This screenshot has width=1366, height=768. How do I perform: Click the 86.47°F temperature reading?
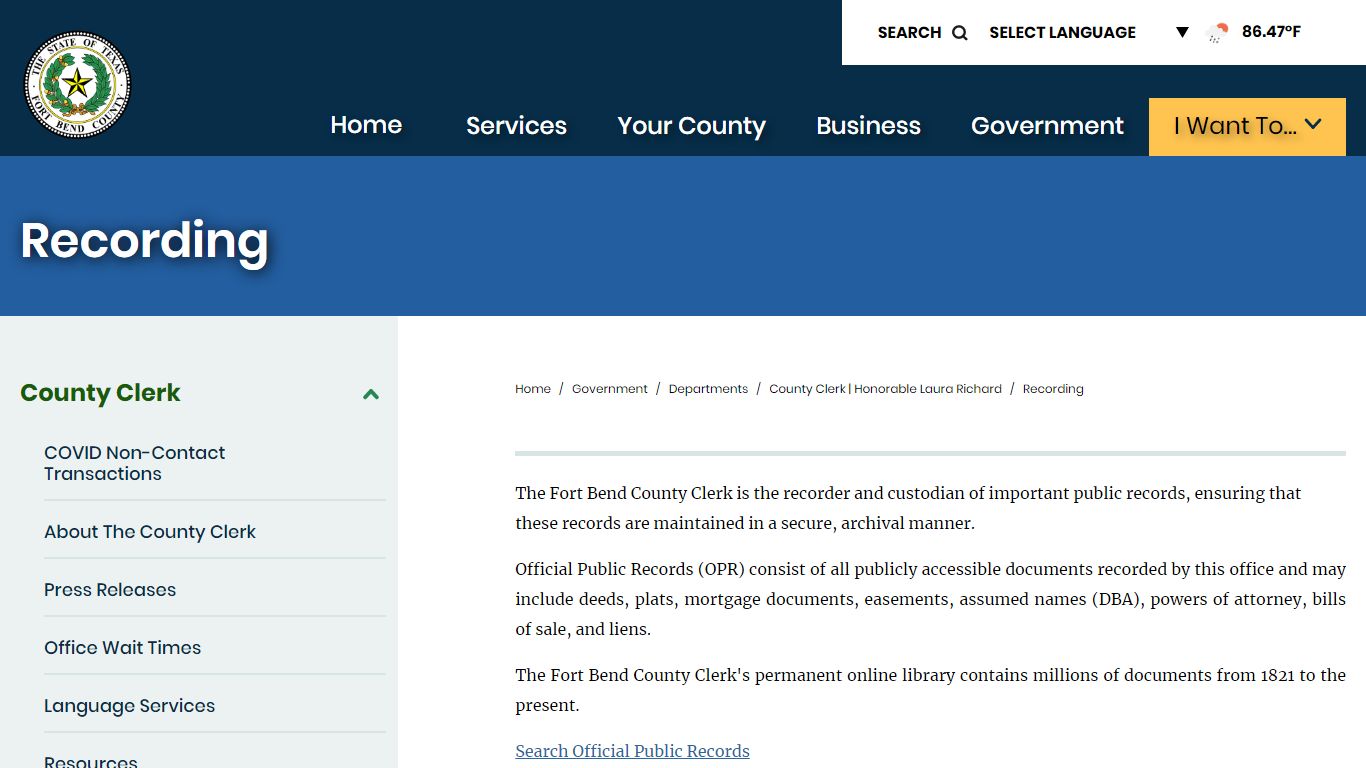click(x=1271, y=32)
